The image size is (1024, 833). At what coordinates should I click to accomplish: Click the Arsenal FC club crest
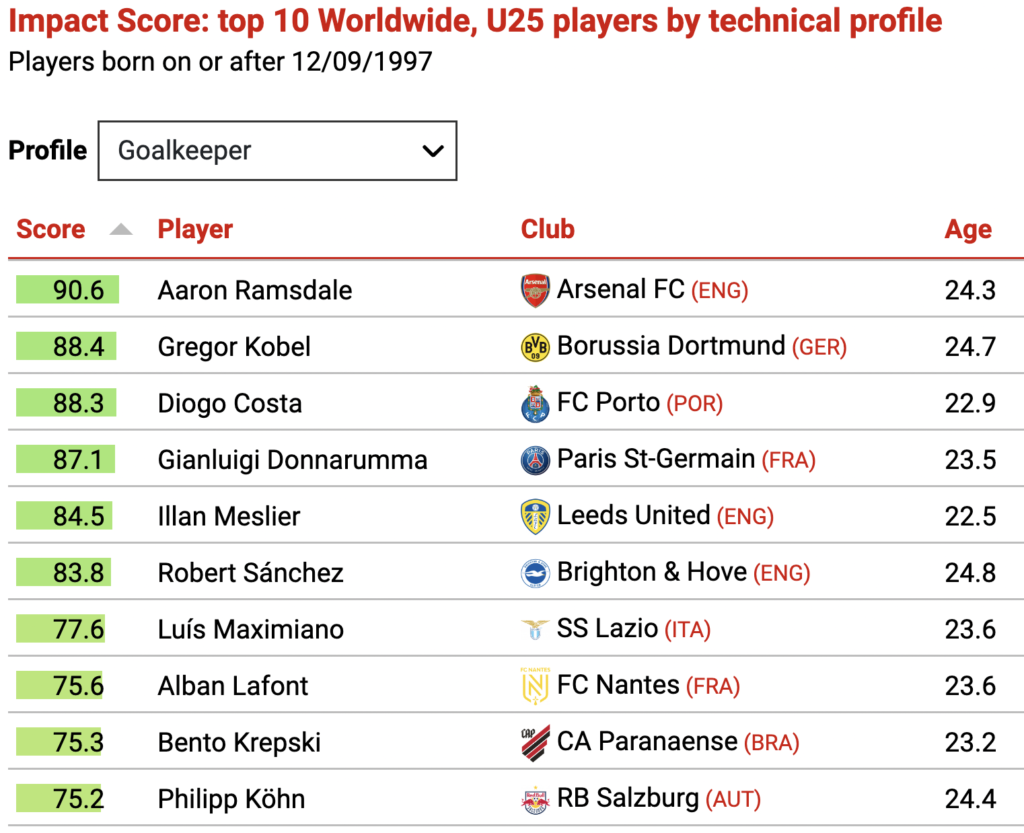tap(535, 290)
